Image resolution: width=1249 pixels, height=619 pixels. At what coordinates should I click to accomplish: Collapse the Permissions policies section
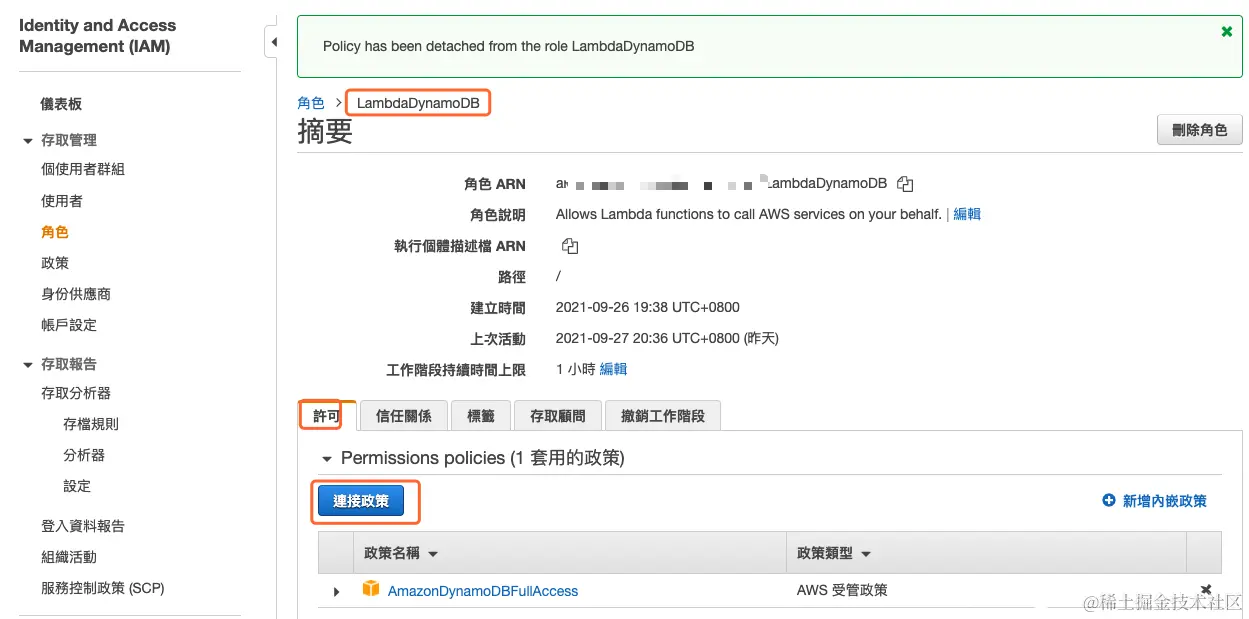tap(326, 459)
